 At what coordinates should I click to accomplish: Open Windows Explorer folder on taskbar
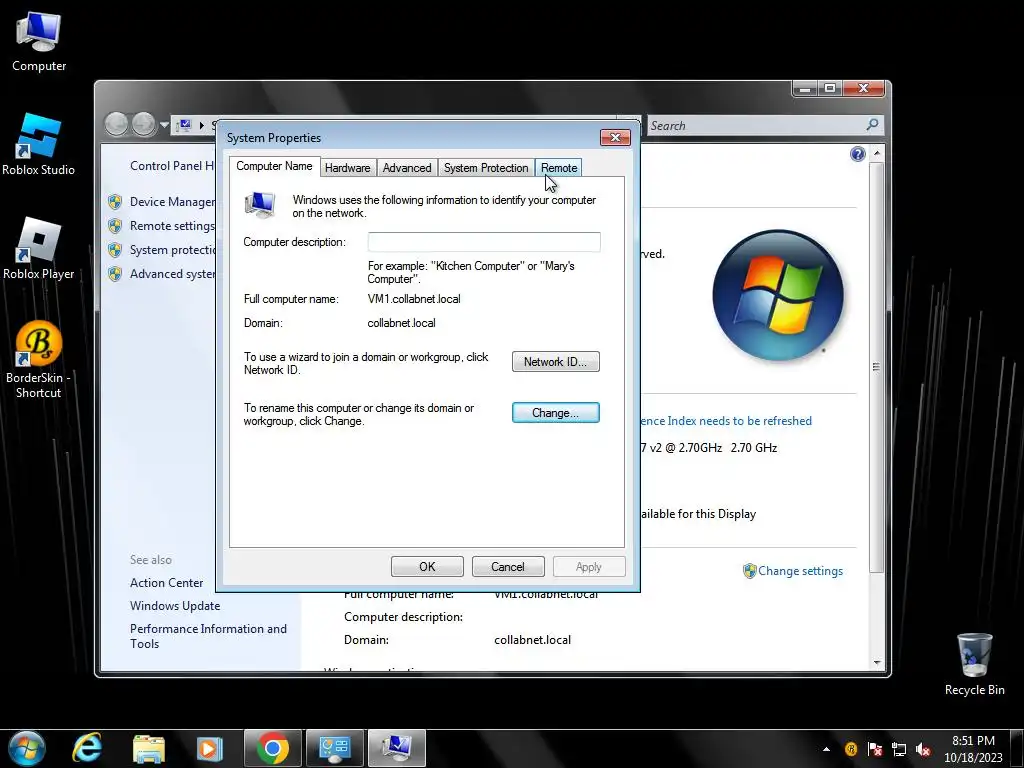(x=149, y=748)
